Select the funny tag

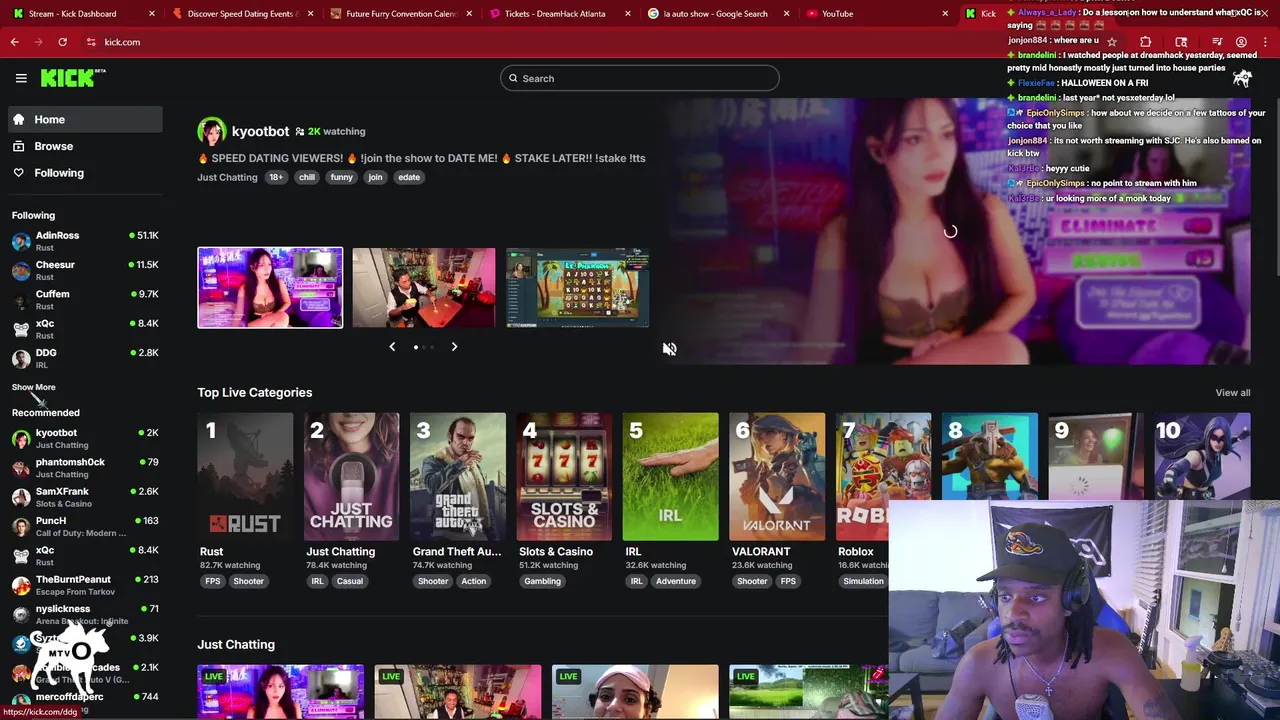click(x=341, y=177)
